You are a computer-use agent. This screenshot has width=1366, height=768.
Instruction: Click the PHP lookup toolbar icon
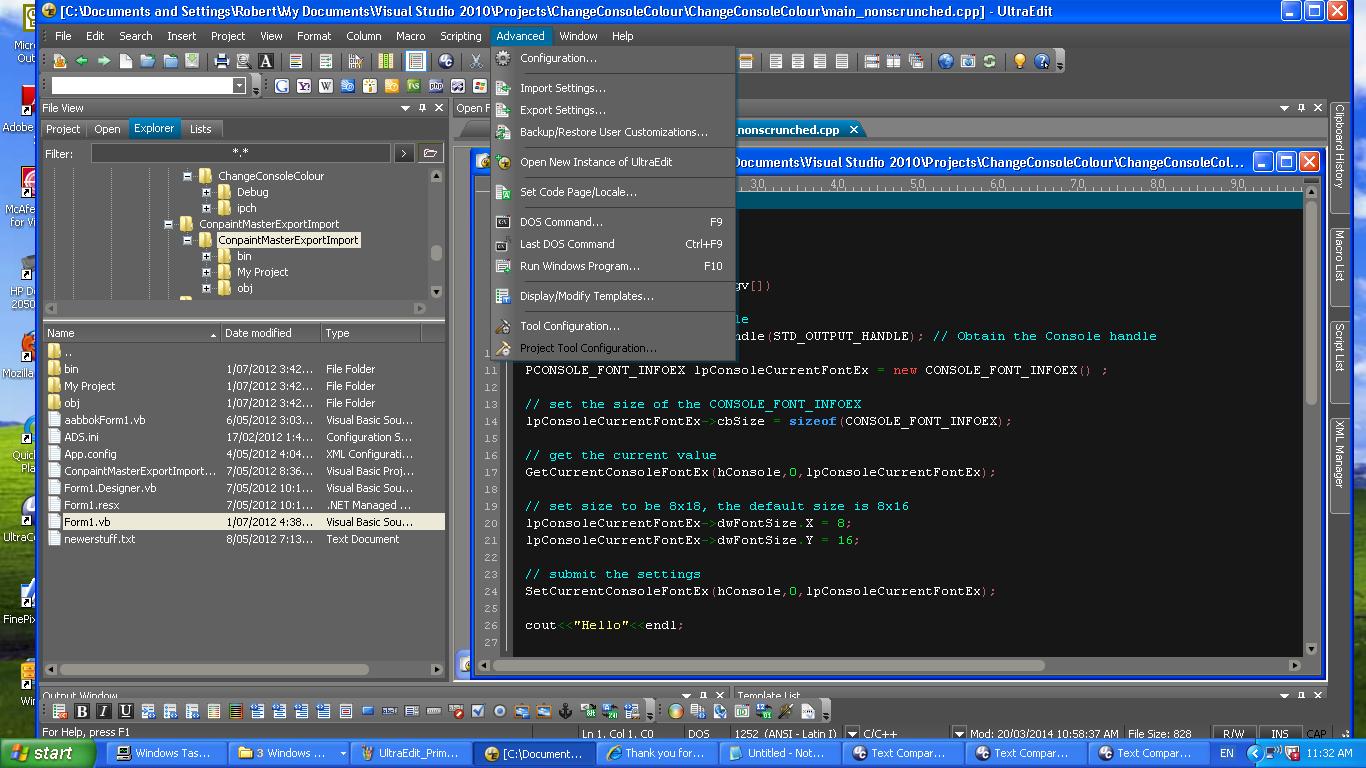(x=436, y=87)
